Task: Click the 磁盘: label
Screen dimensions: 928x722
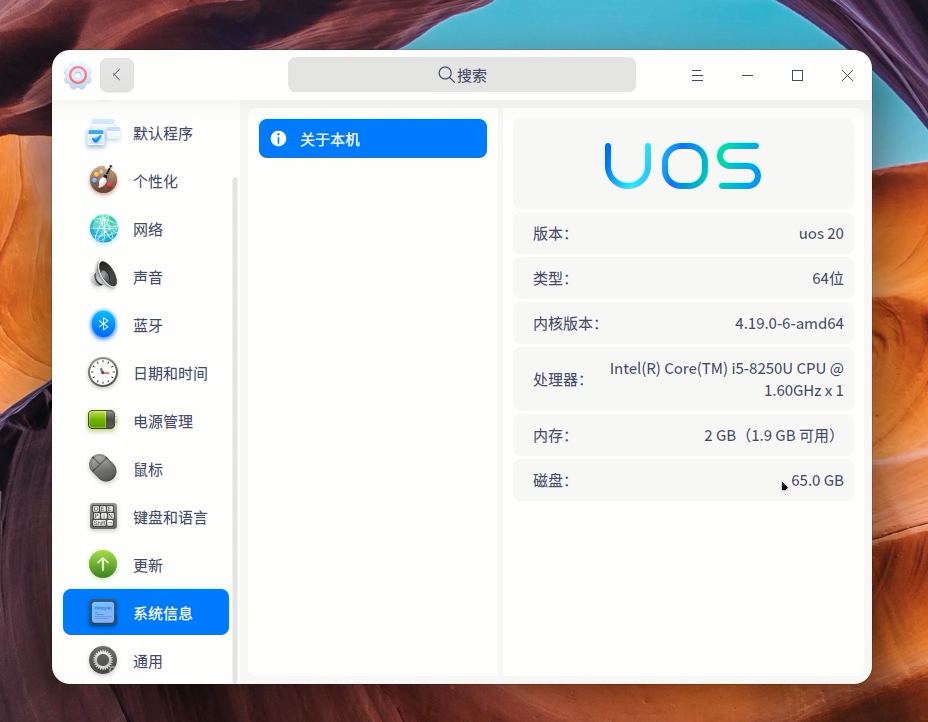Action: (550, 481)
